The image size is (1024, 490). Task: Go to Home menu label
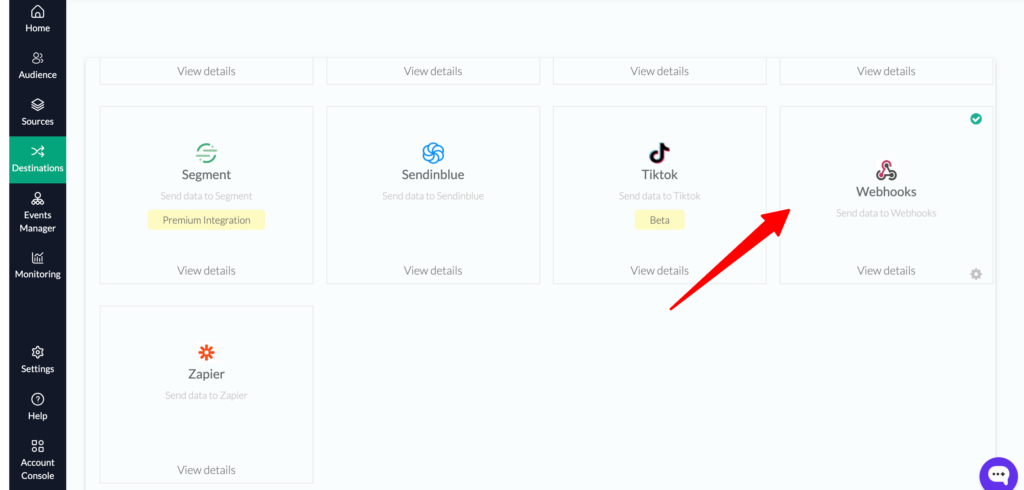37,28
